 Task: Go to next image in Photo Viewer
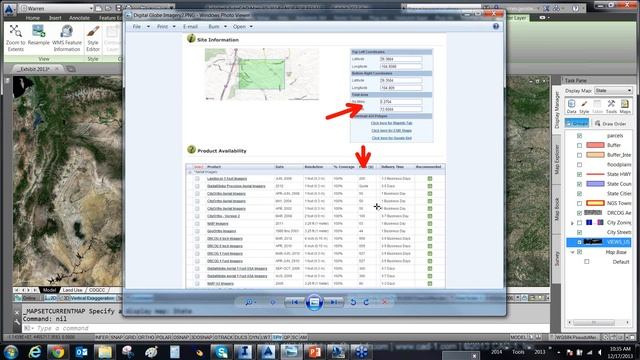pos(334,302)
